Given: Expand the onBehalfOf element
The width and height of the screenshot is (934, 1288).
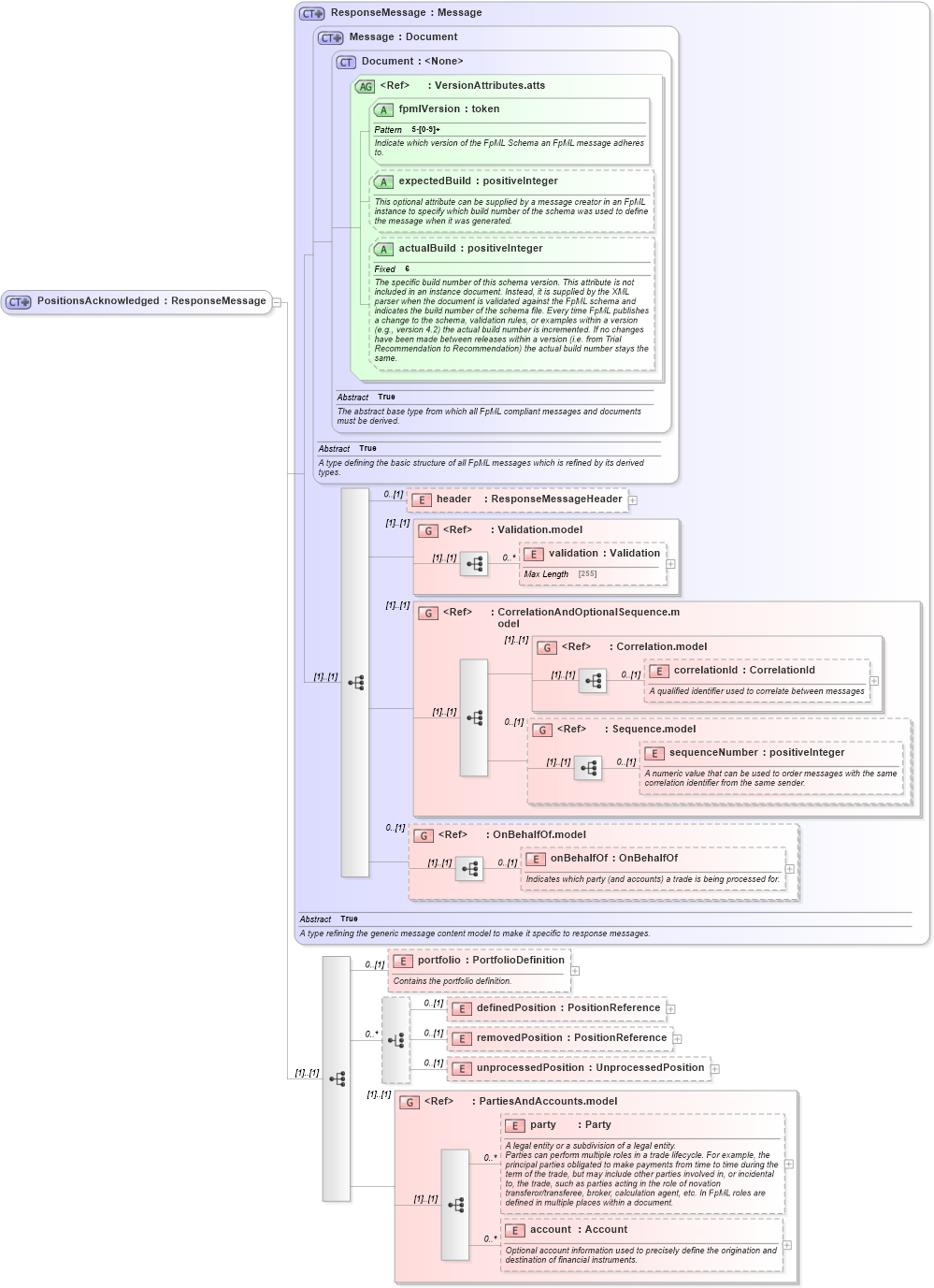Looking at the screenshot, I should [790, 869].
